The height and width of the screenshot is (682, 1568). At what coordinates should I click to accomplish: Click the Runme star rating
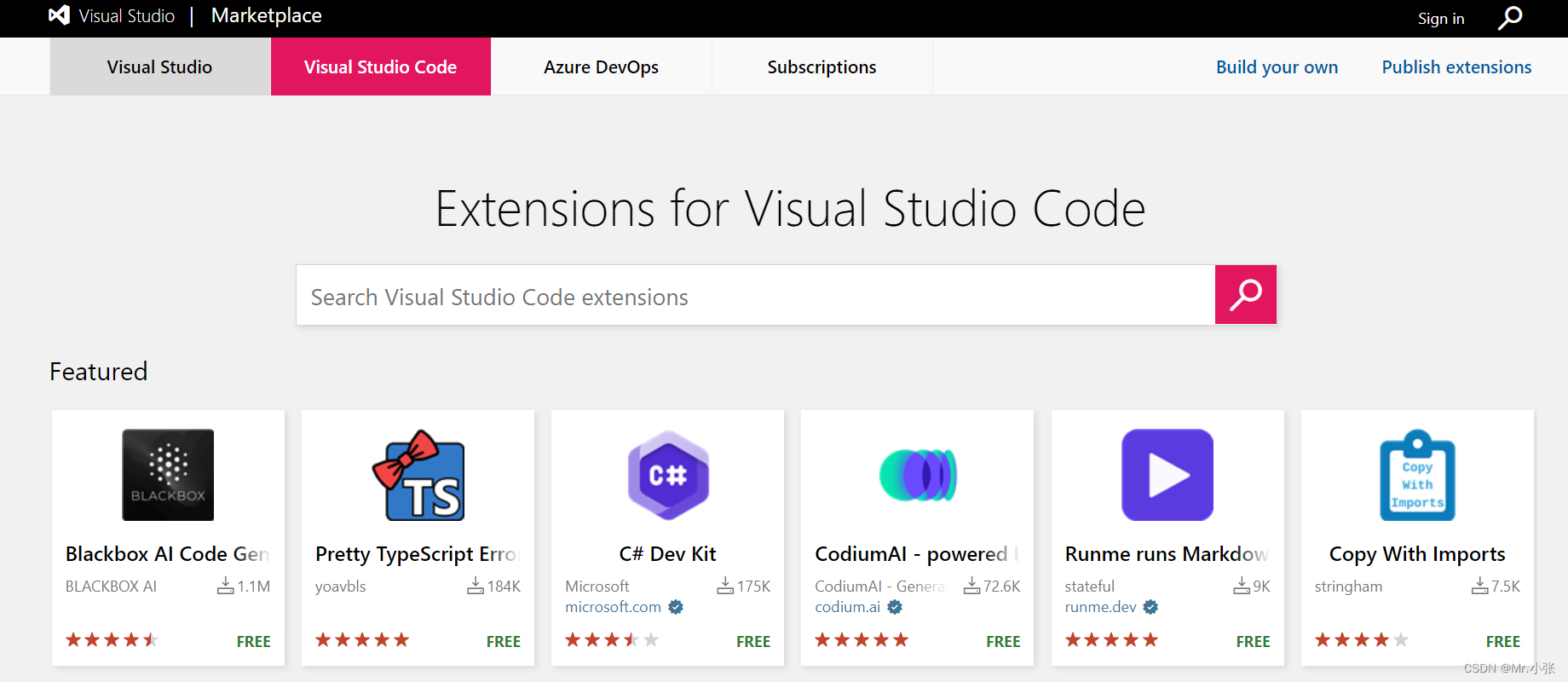pos(1111,639)
